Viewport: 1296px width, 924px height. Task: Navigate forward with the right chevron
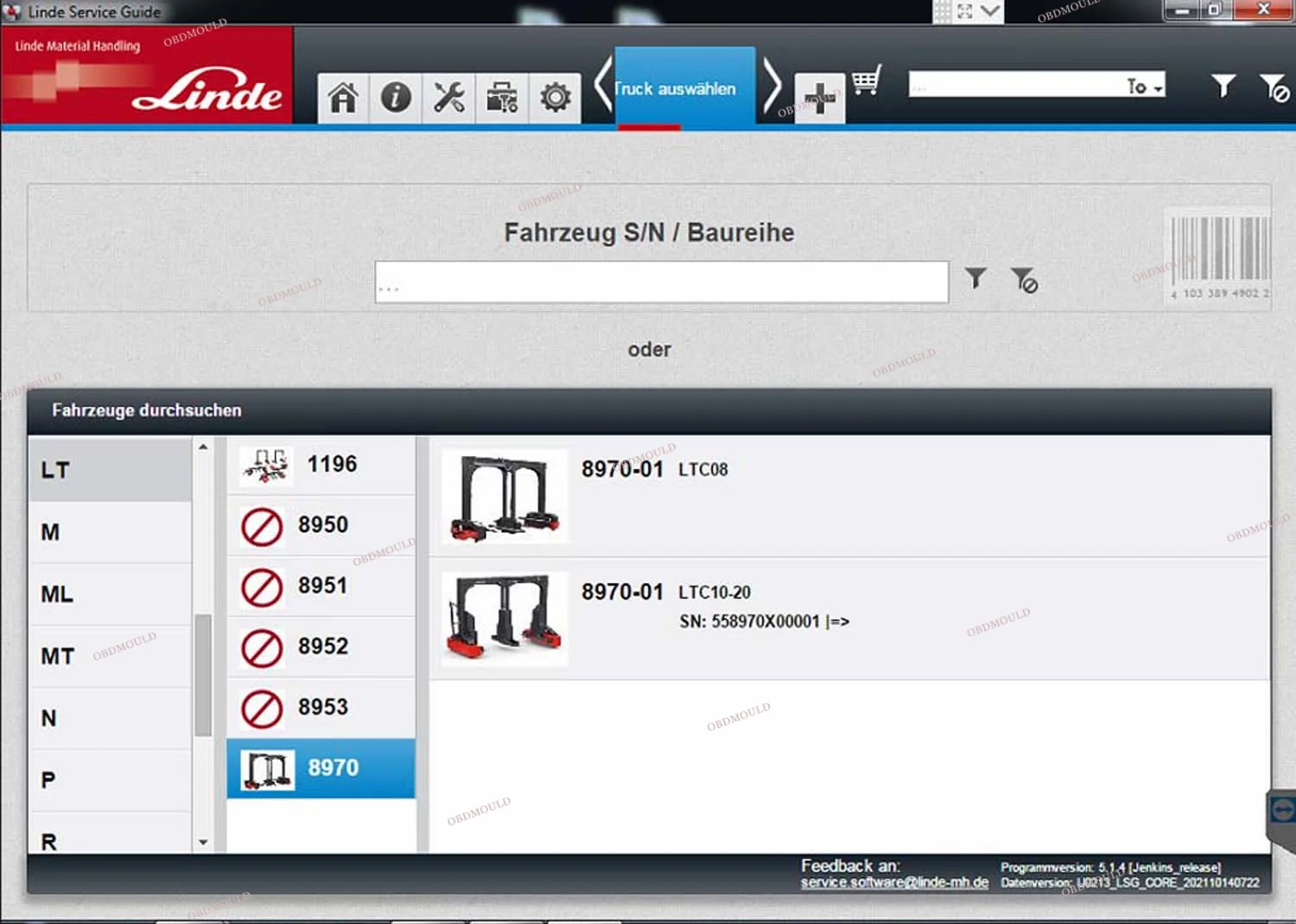tap(772, 84)
